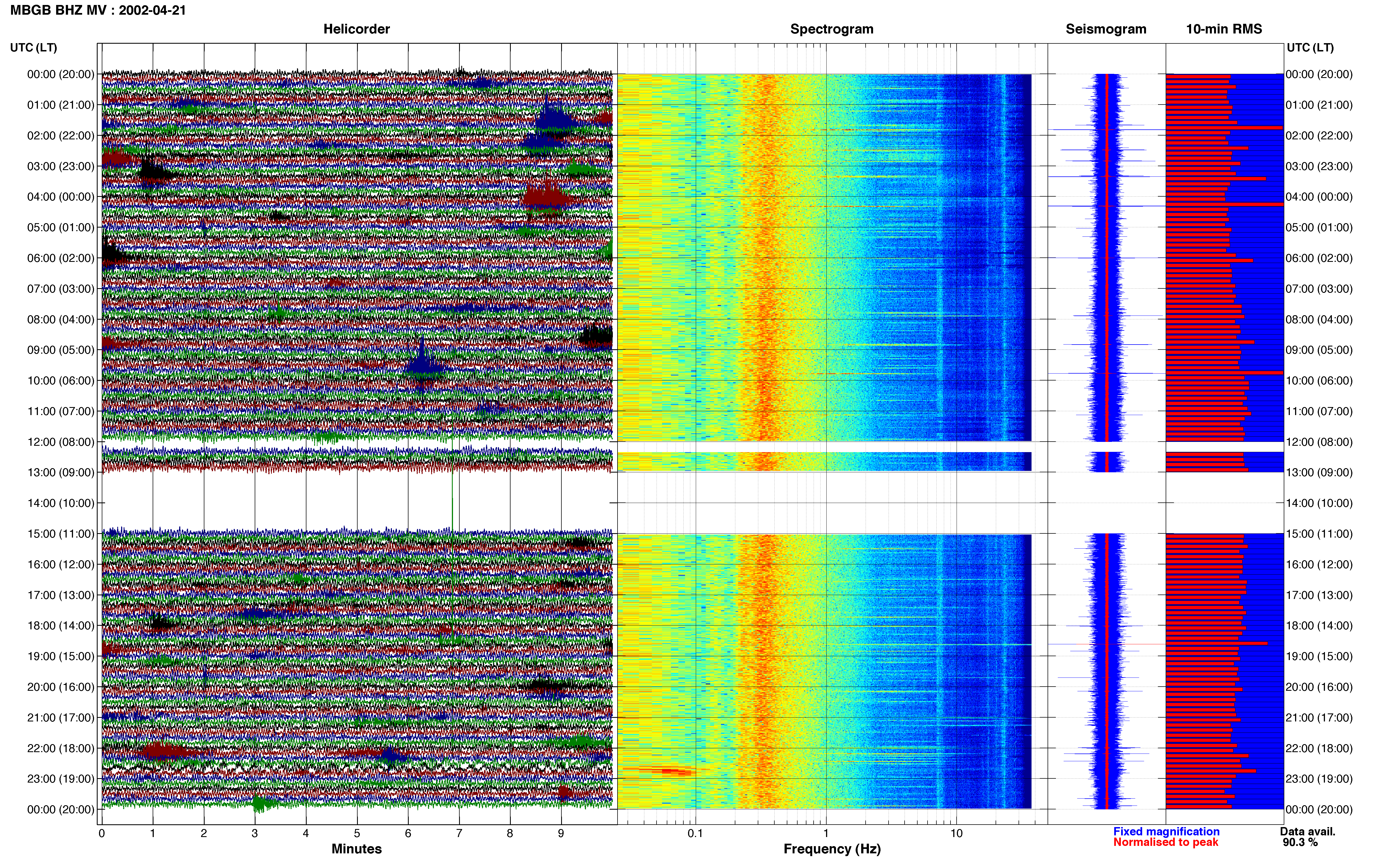
Task: Click the left '09:00 (05:00)' time label
Action: pyautogui.click(x=61, y=350)
